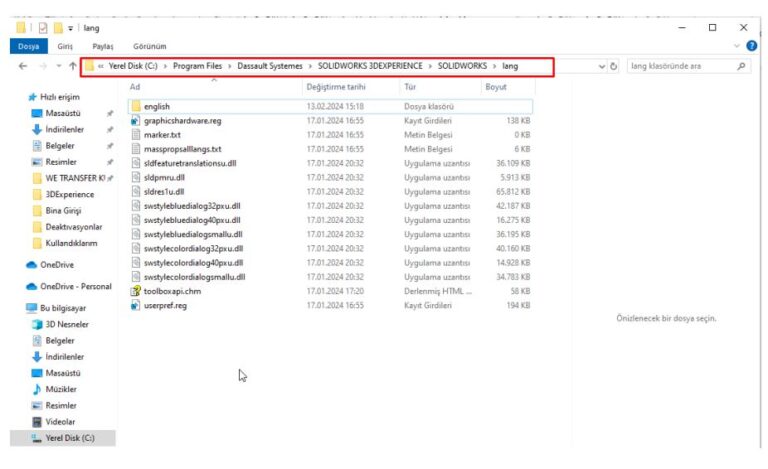Select the graphicshardware.reg file
The width and height of the screenshot is (768, 469).
coord(182,120)
